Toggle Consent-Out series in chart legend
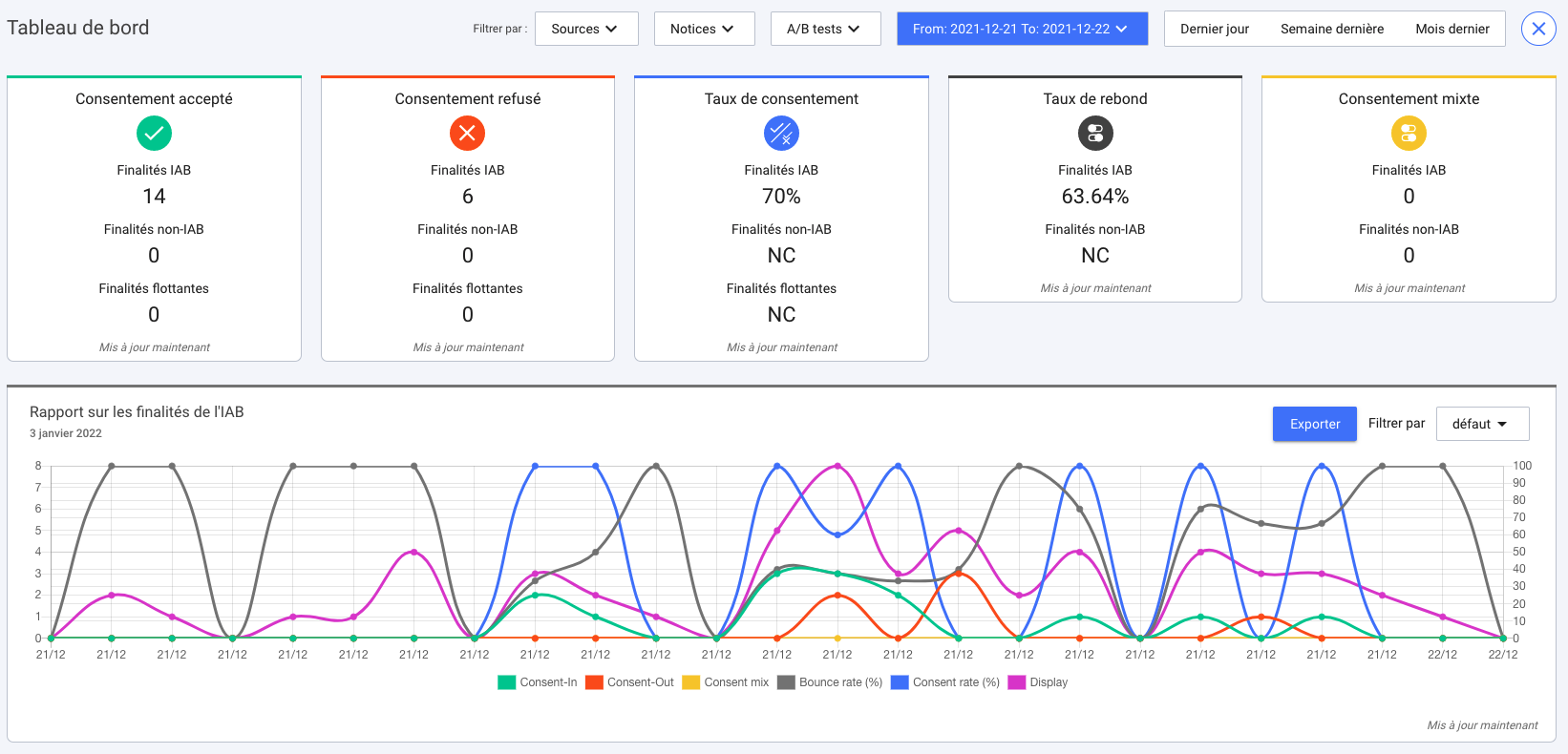The height and width of the screenshot is (754, 1568). [x=629, y=682]
